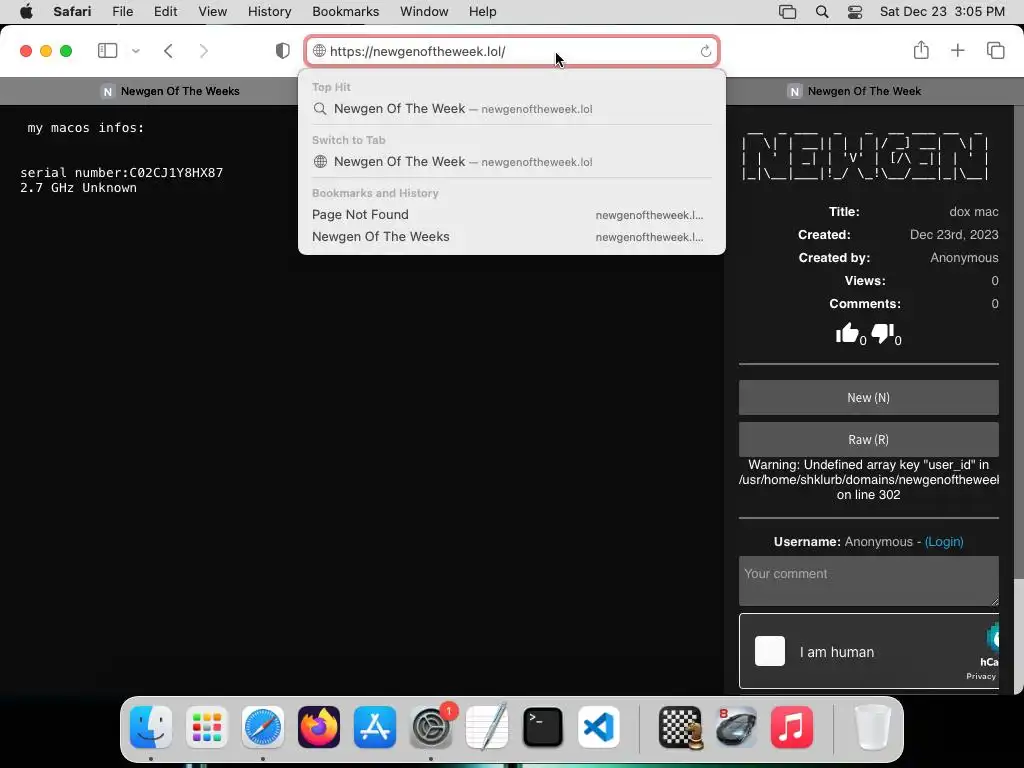1024x768 pixels.
Task: Open the racing game icon in Dock
Action: click(736, 727)
